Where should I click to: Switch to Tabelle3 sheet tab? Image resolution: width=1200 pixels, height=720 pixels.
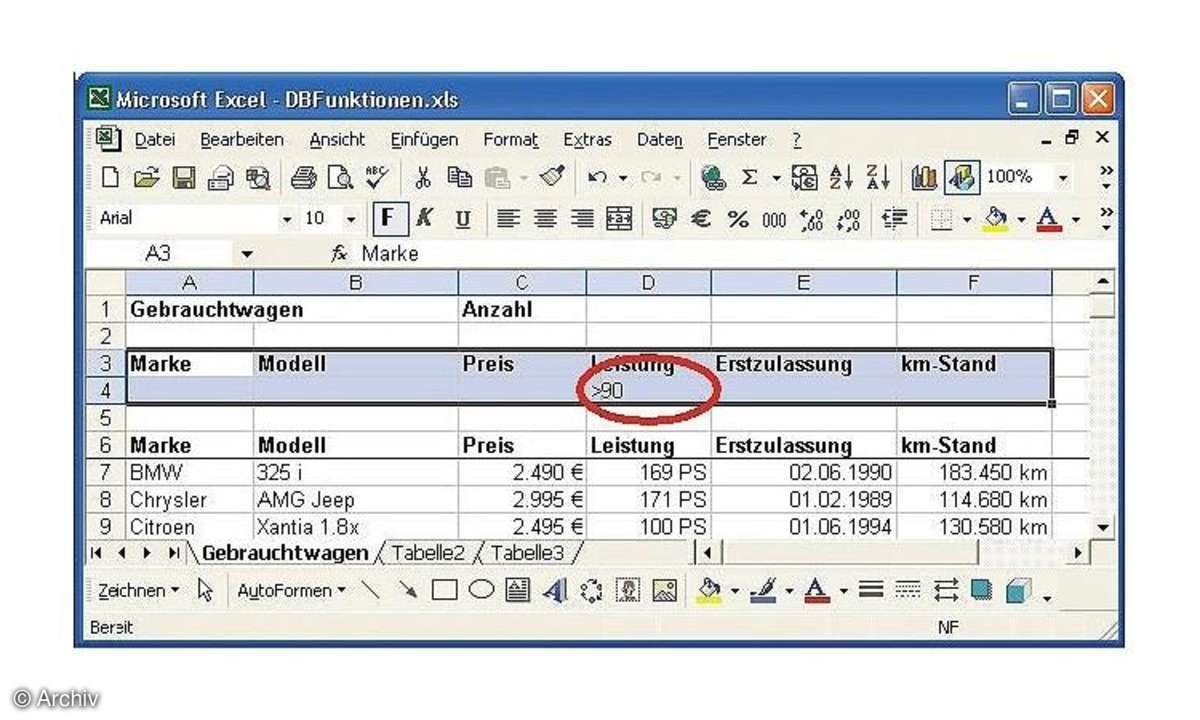click(527, 553)
